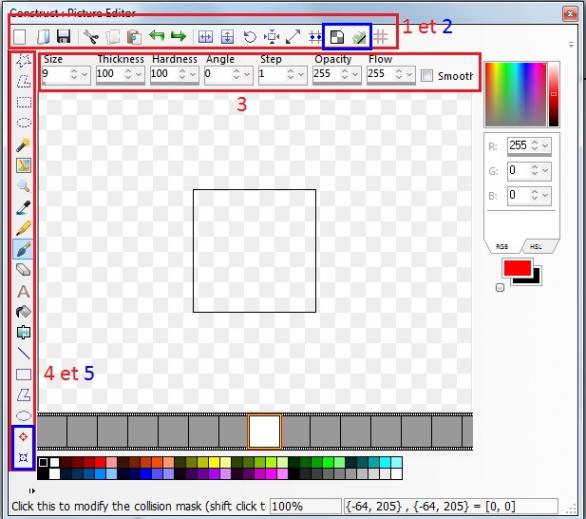Toggle small checkbox beside color swatches

pyautogui.click(x=500, y=287)
